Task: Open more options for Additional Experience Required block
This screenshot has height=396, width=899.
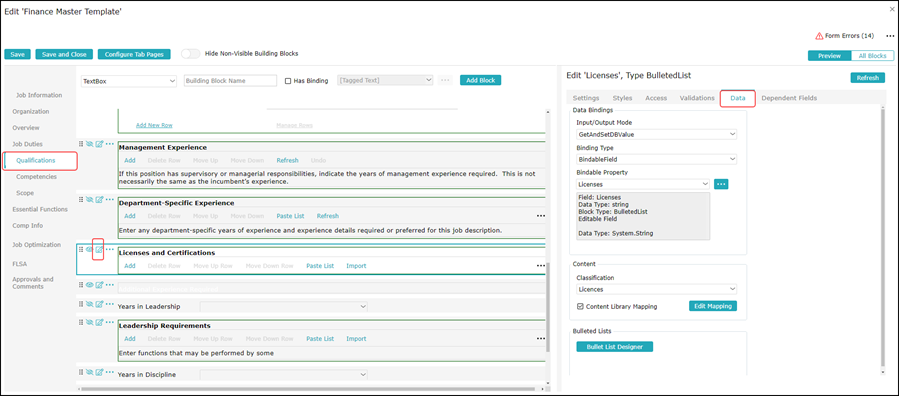Action: click(x=110, y=285)
